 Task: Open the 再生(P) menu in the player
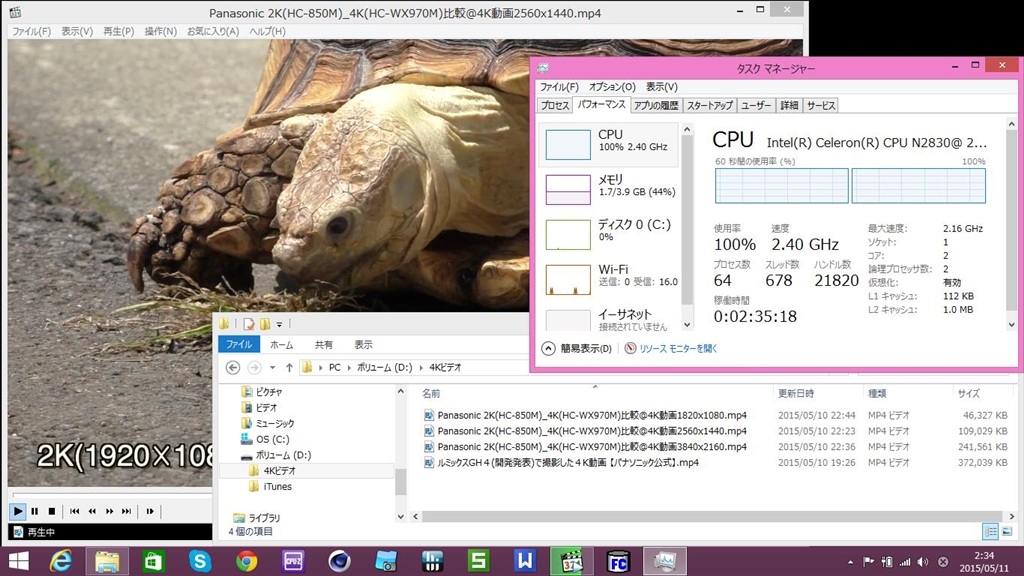click(x=119, y=31)
